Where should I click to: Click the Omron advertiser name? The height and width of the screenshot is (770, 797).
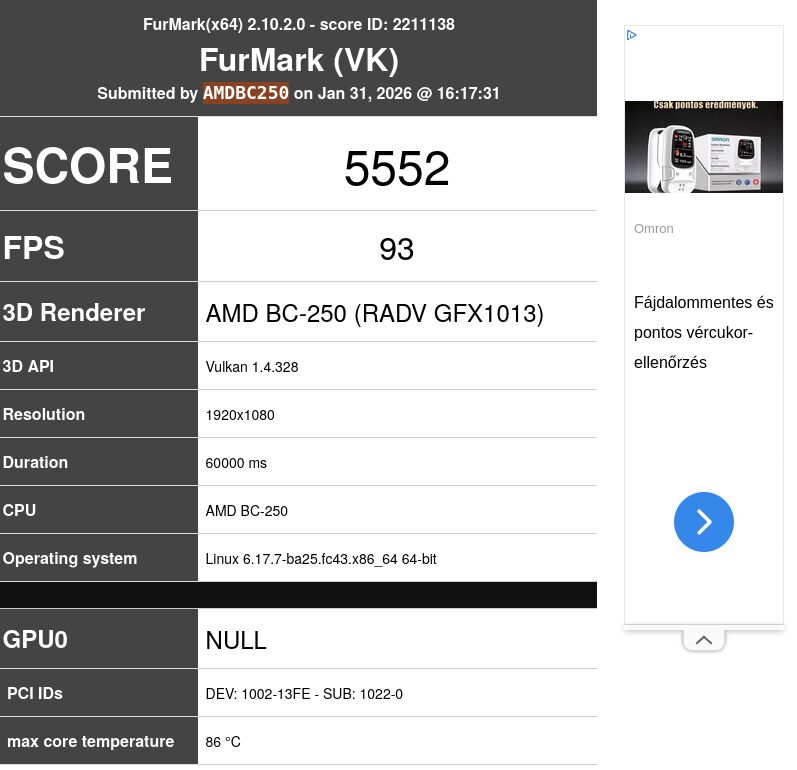654,229
